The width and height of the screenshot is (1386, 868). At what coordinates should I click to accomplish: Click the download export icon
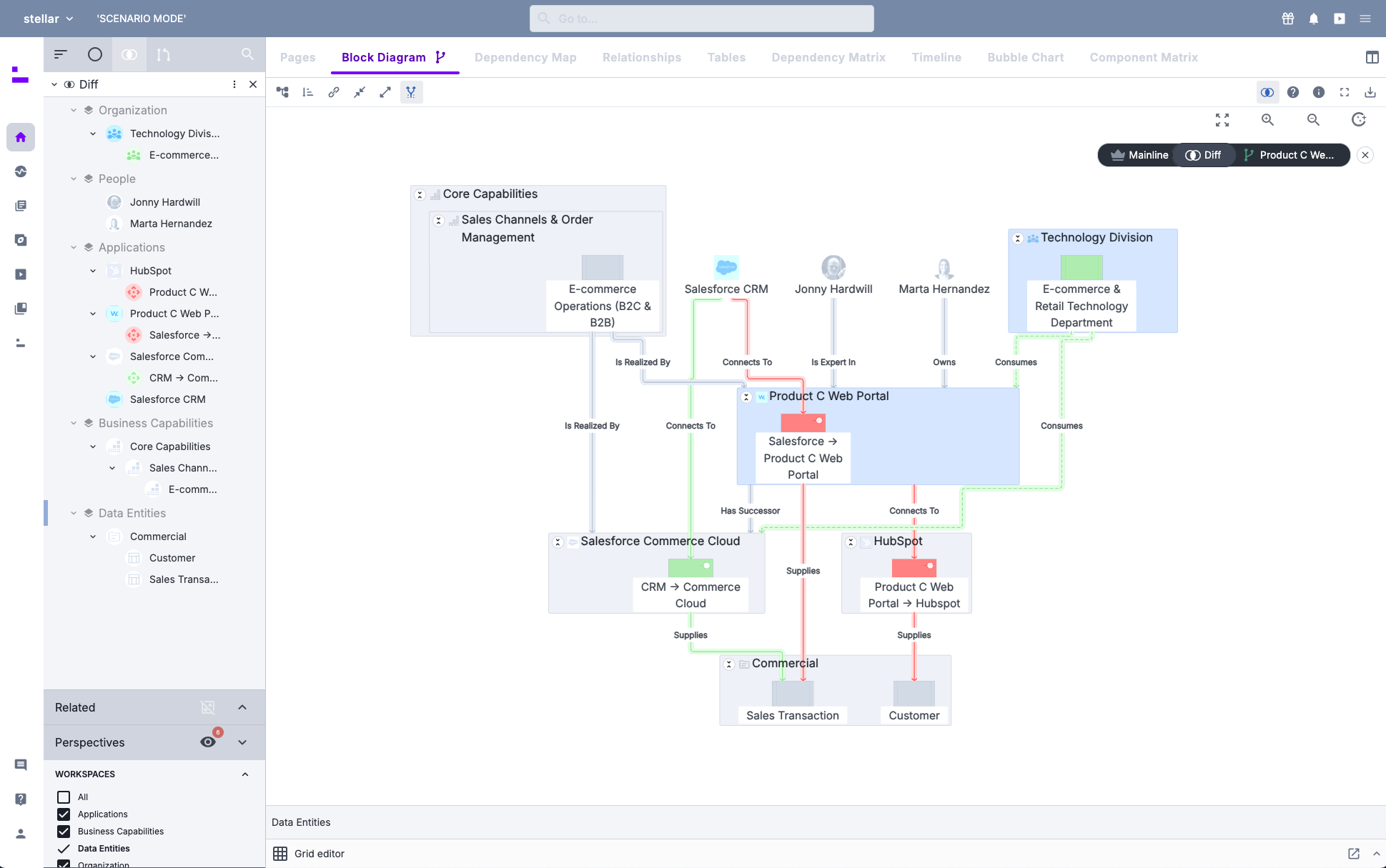point(1370,92)
